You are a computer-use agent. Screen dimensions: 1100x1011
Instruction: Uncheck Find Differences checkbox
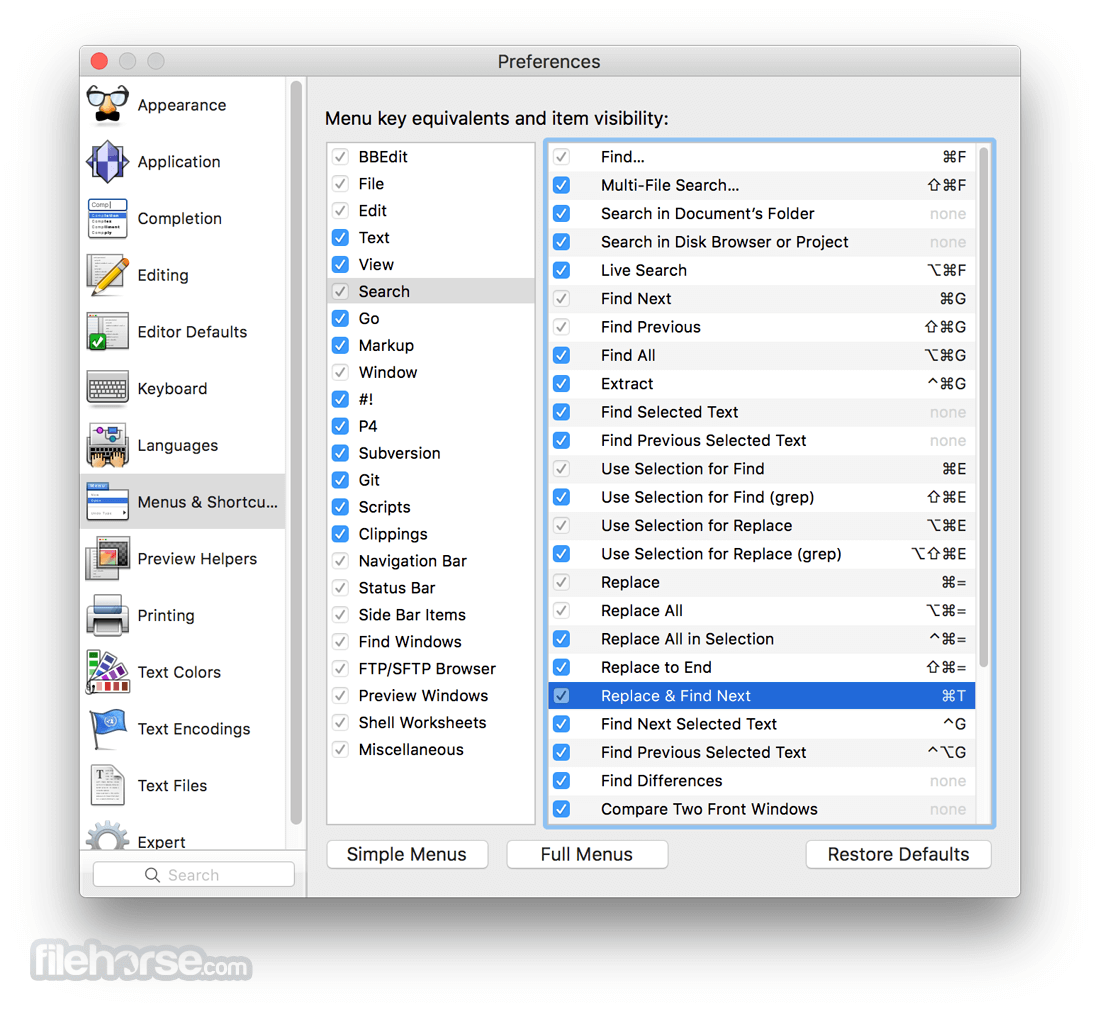tap(561, 781)
